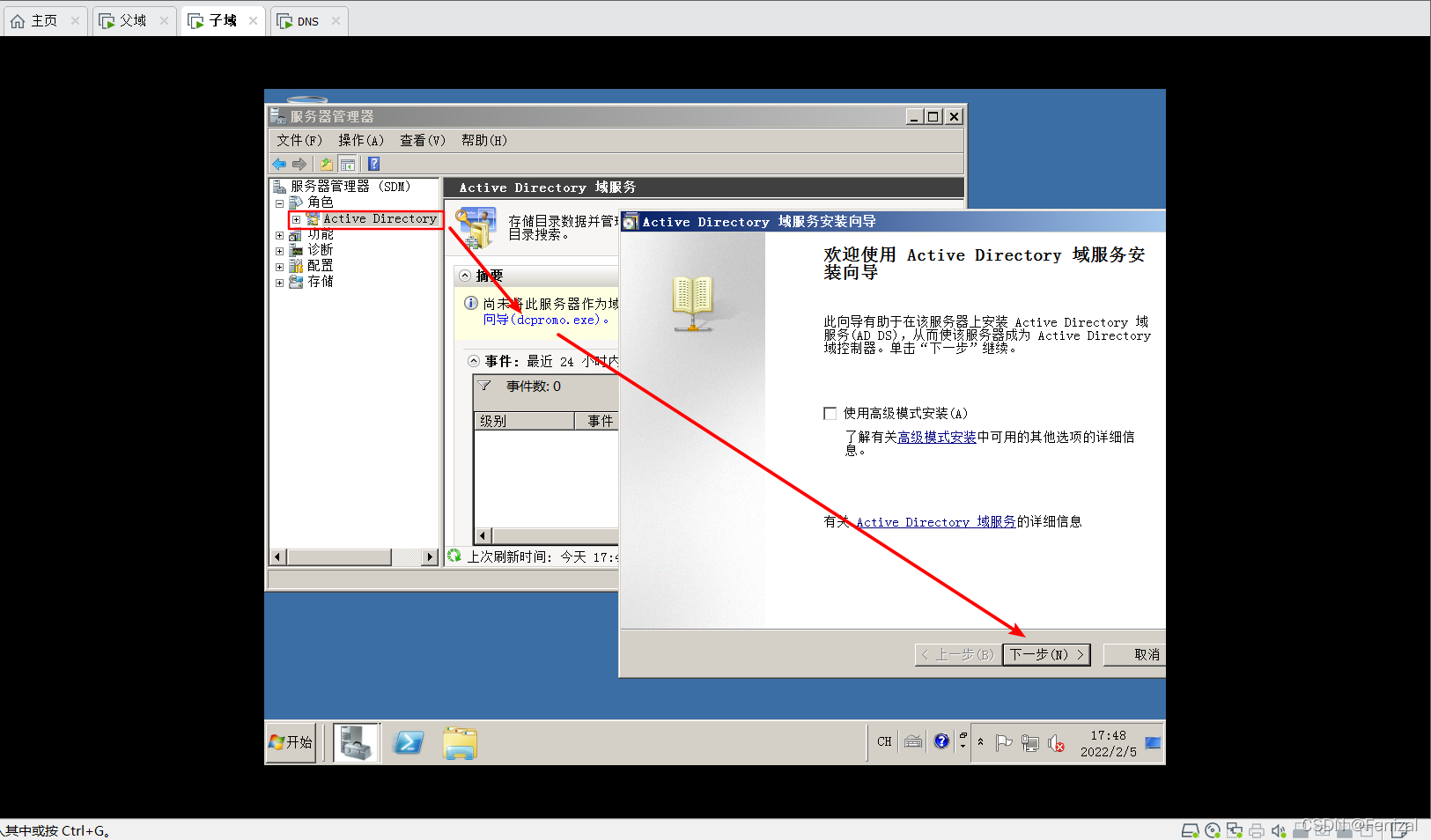Click the language bar keyboard icon
The width and height of the screenshot is (1431, 840).
coord(913,741)
